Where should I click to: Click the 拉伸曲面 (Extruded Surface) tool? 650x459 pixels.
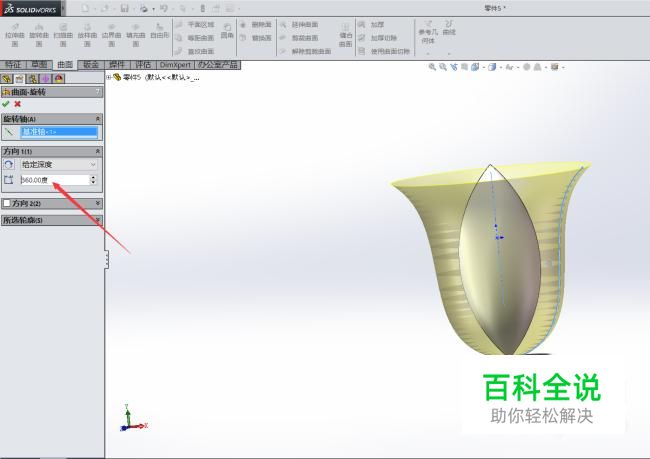(15, 35)
